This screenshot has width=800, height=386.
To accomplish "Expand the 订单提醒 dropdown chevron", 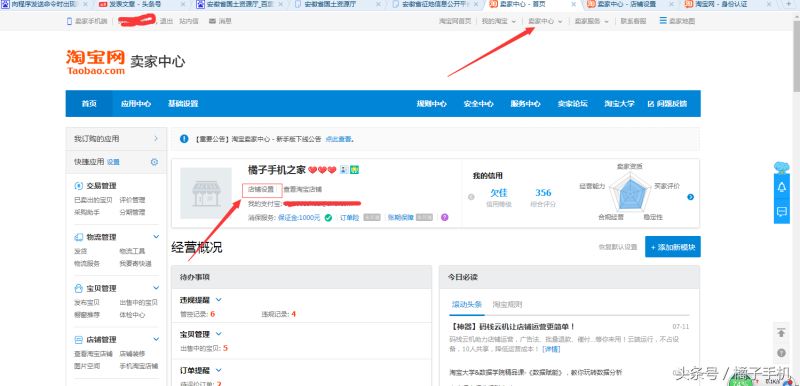I will (x=219, y=369).
